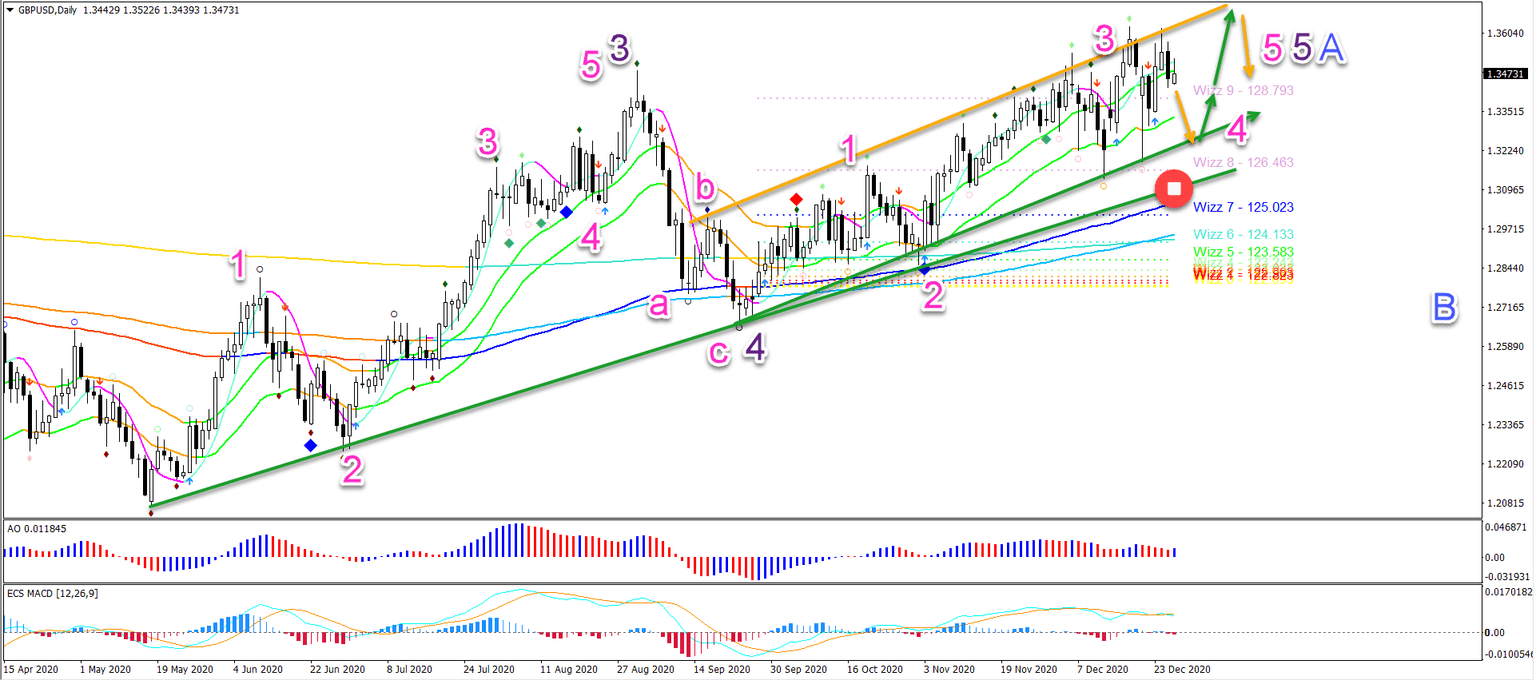Click the red down arrow above the August top
This screenshot has height=680, width=1536.
click(663, 128)
